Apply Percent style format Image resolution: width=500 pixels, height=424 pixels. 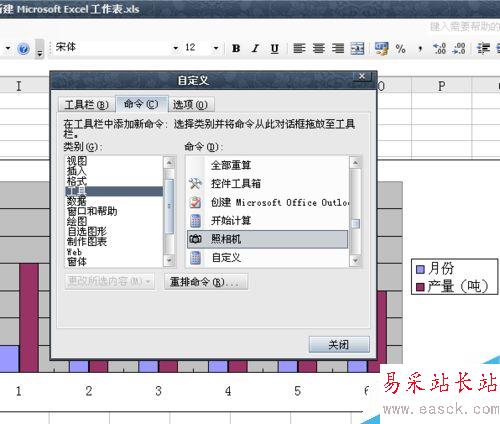point(400,49)
